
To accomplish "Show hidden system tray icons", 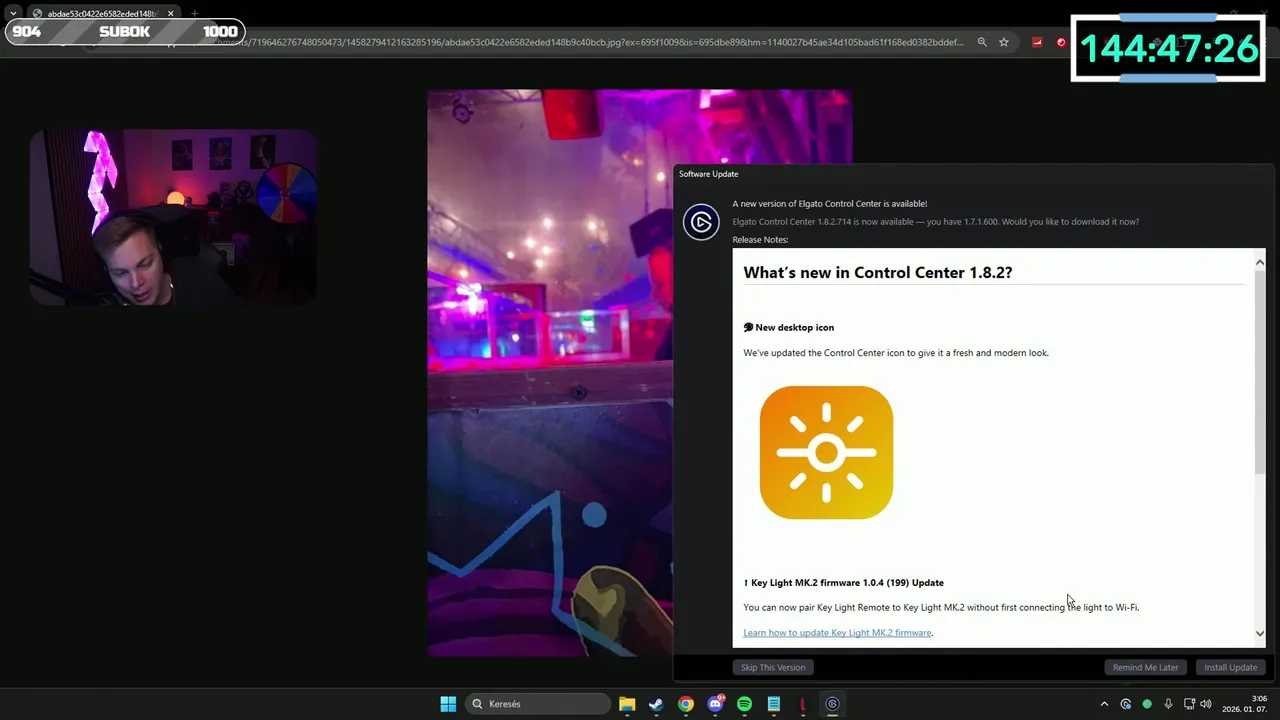I will click(1104, 704).
